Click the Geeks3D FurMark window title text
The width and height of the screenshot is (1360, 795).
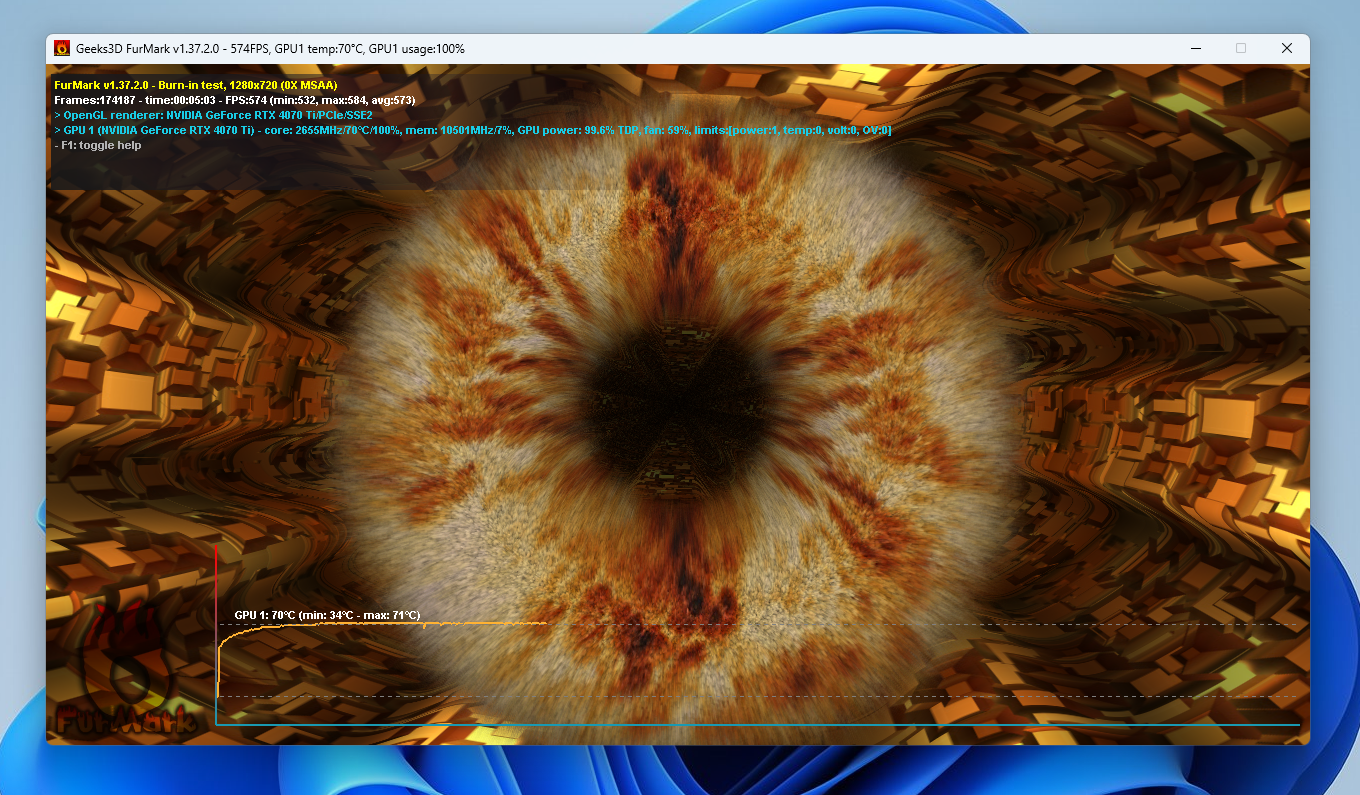[270, 48]
